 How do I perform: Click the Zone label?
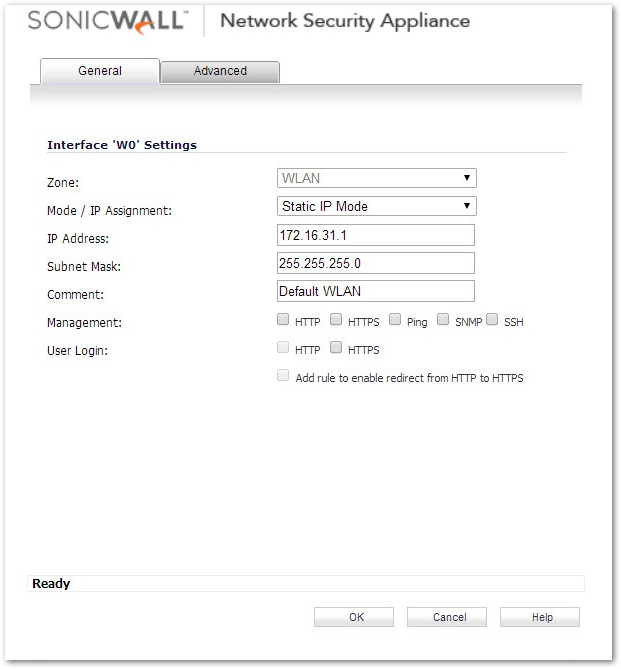click(x=63, y=183)
